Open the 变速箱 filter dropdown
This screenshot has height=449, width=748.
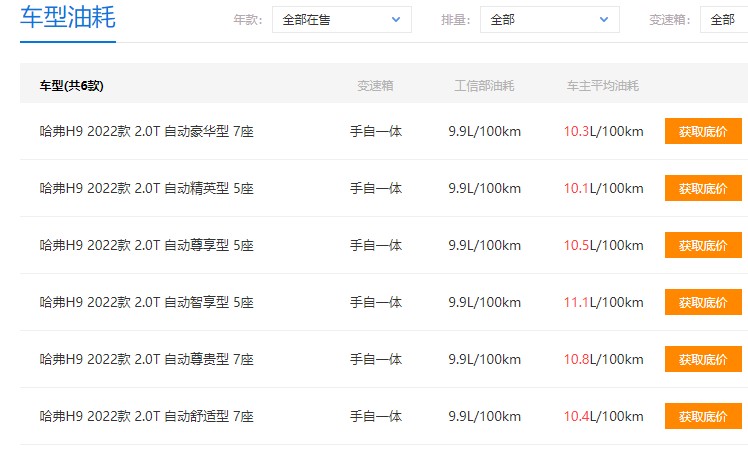(724, 20)
